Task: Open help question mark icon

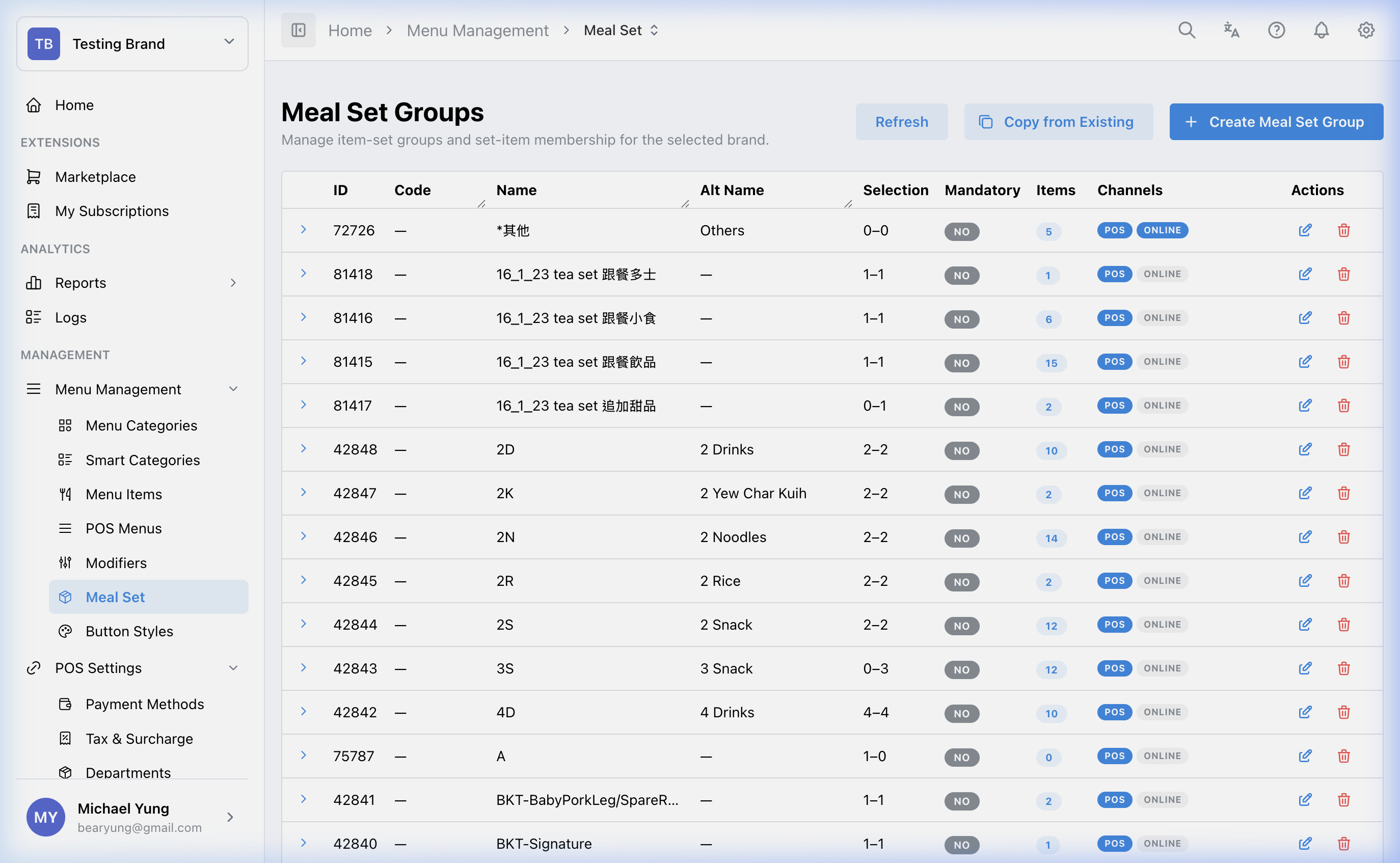Action: click(x=1276, y=30)
